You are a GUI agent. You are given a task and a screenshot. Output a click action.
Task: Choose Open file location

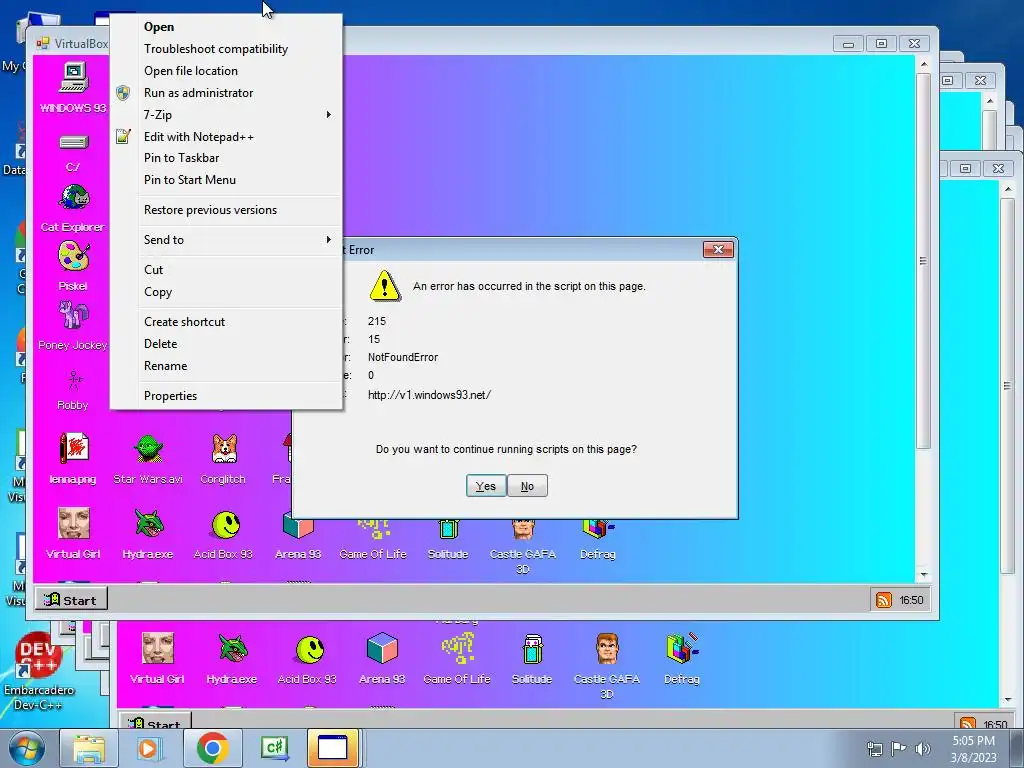pos(226,71)
